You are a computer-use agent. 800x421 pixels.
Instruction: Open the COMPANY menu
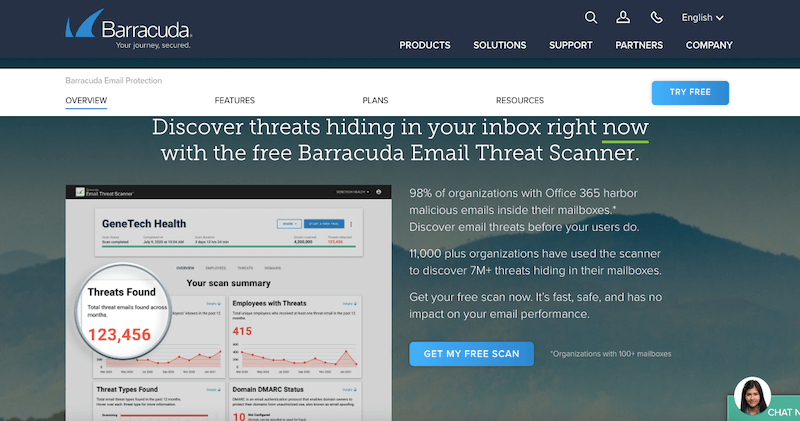pos(709,45)
